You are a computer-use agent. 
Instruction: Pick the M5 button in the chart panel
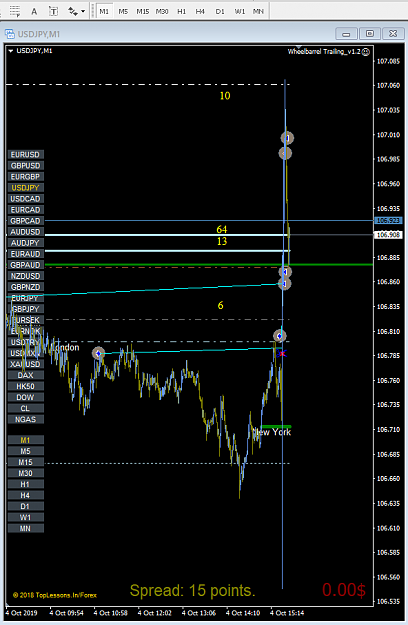pyautogui.click(x=26, y=451)
